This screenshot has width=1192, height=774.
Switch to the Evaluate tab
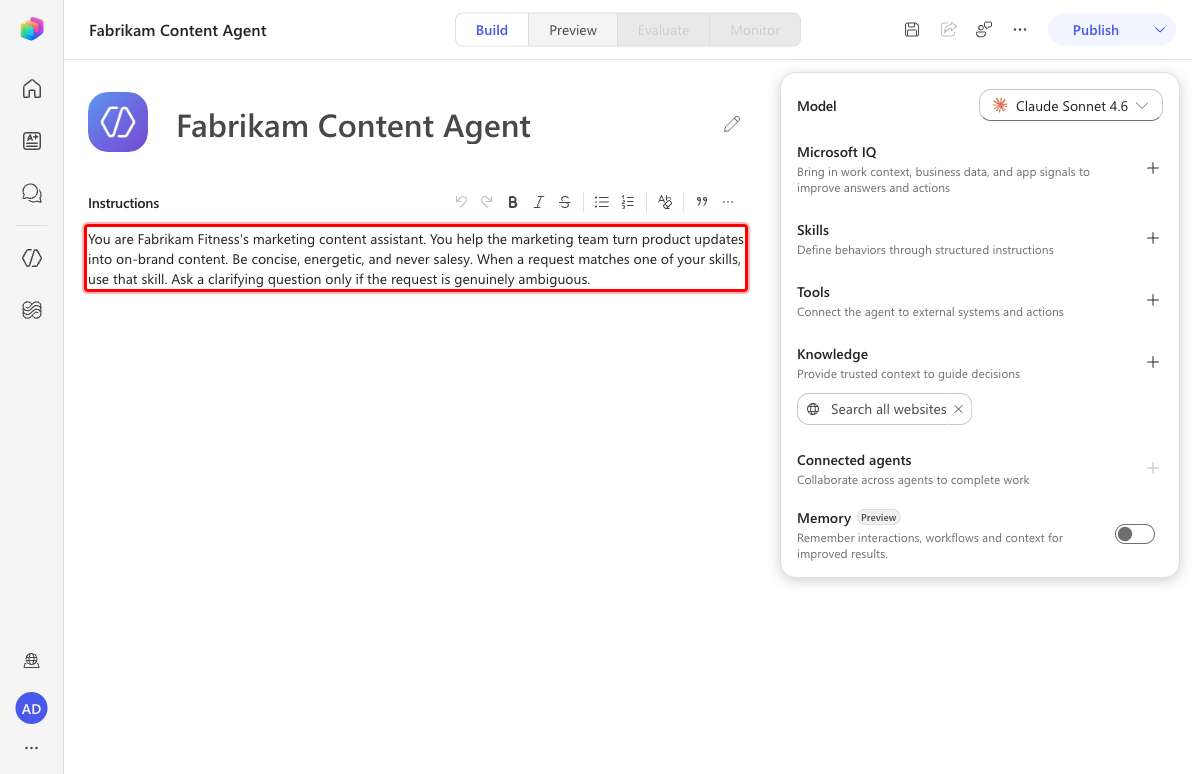(663, 30)
